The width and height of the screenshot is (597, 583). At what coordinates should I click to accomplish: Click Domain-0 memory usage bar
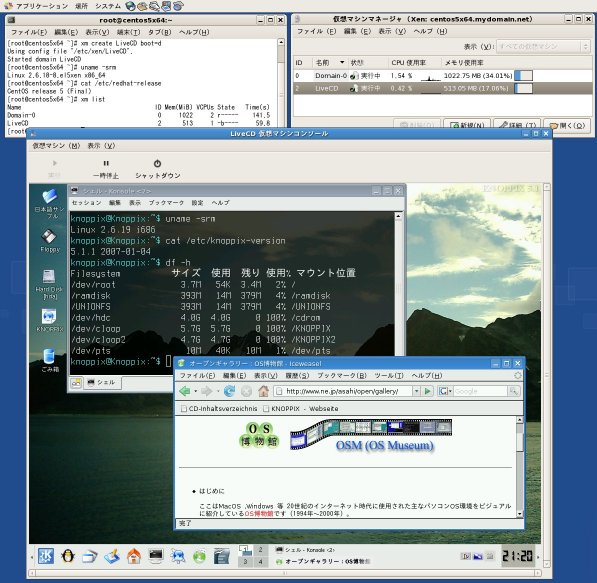523,75
